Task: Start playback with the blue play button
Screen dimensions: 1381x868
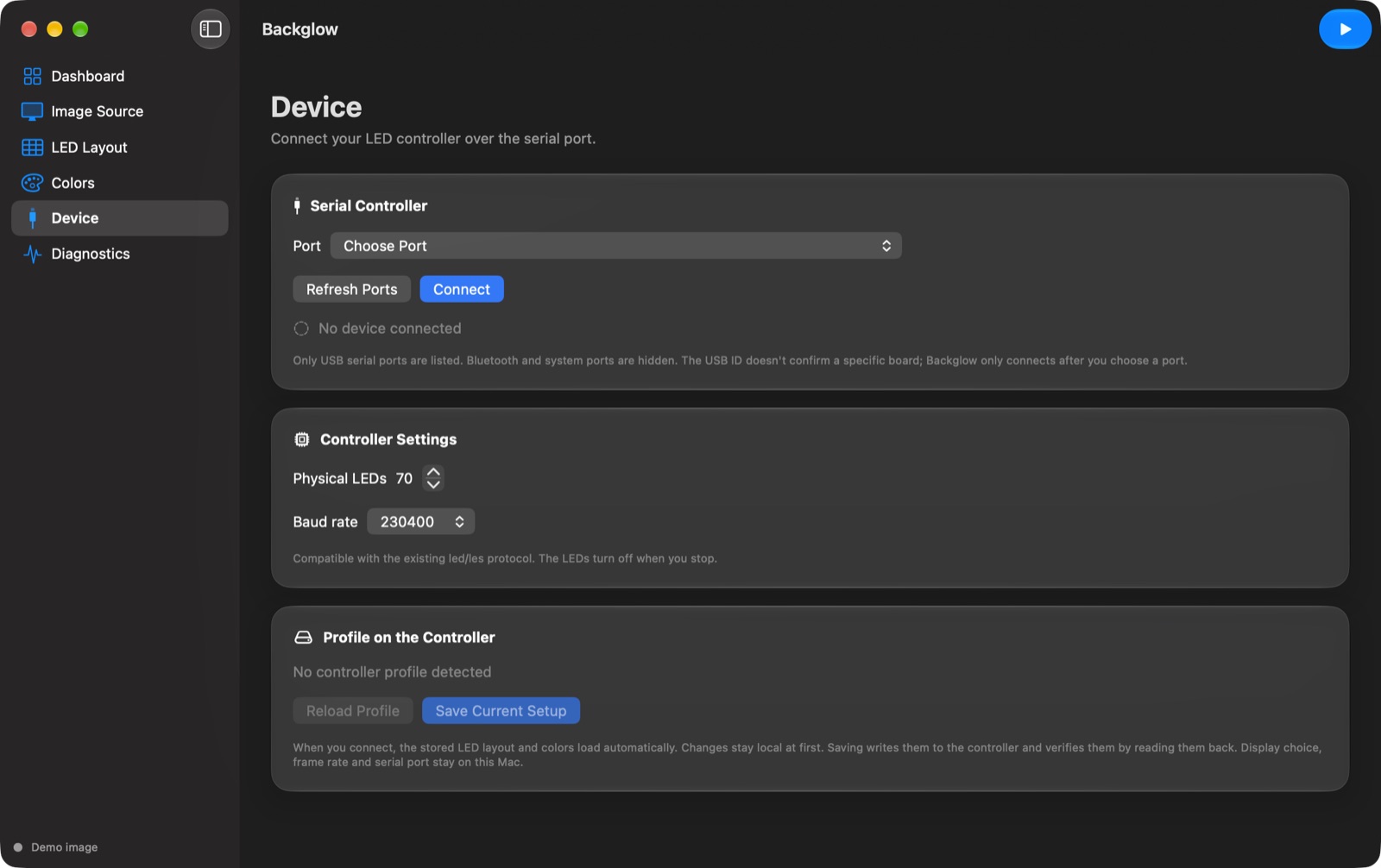Action: tap(1345, 29)
